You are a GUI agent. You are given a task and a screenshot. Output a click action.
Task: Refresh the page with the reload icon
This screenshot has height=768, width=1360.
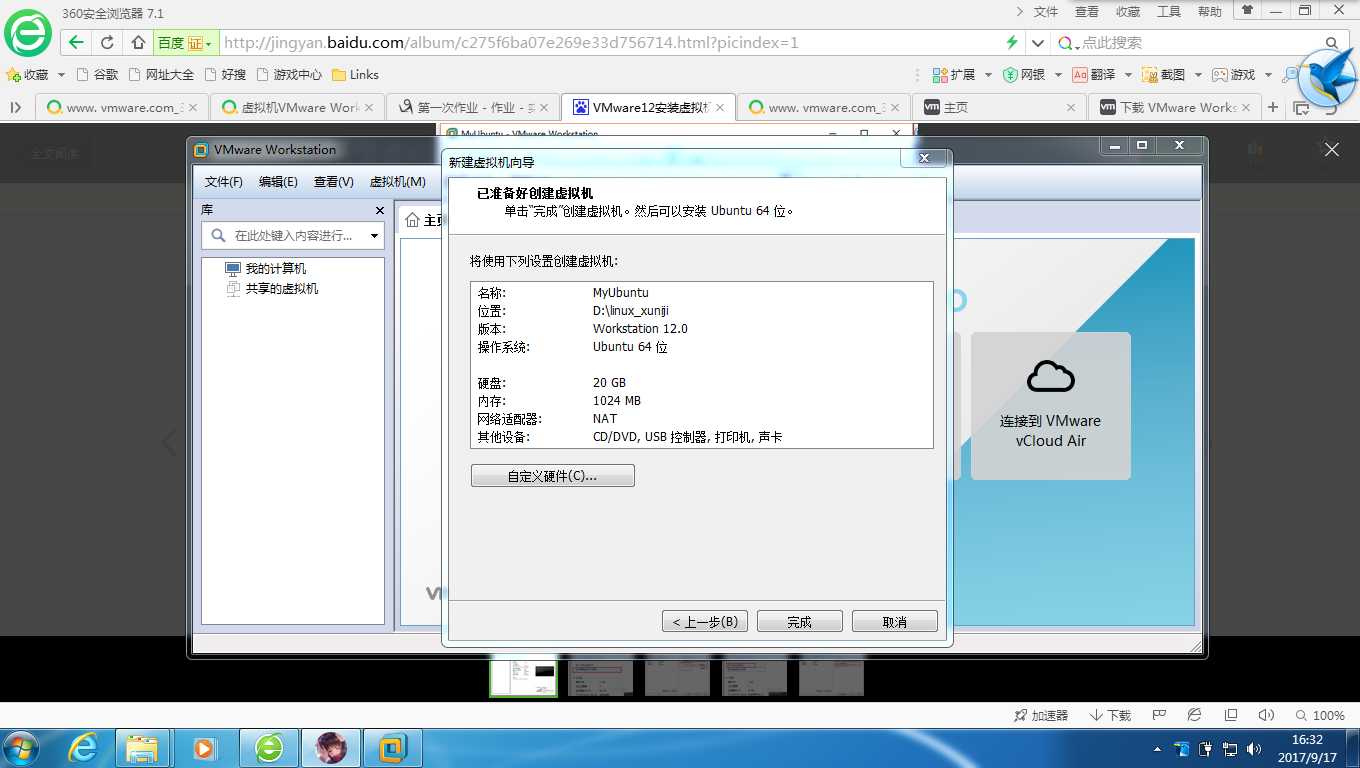(107, 43)
